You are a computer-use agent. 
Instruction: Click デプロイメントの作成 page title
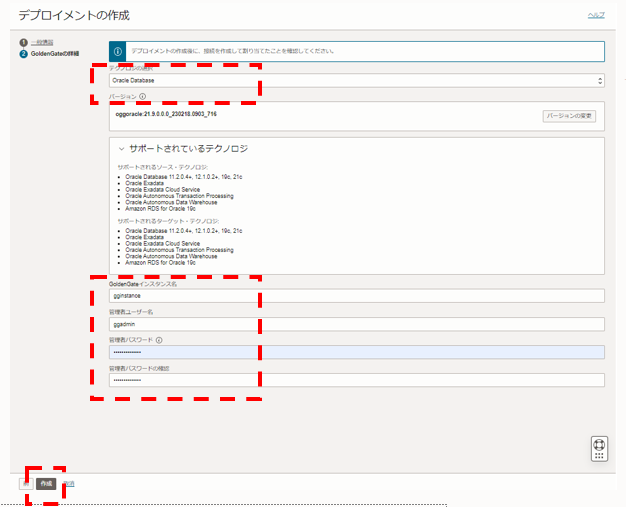(74, 15)
